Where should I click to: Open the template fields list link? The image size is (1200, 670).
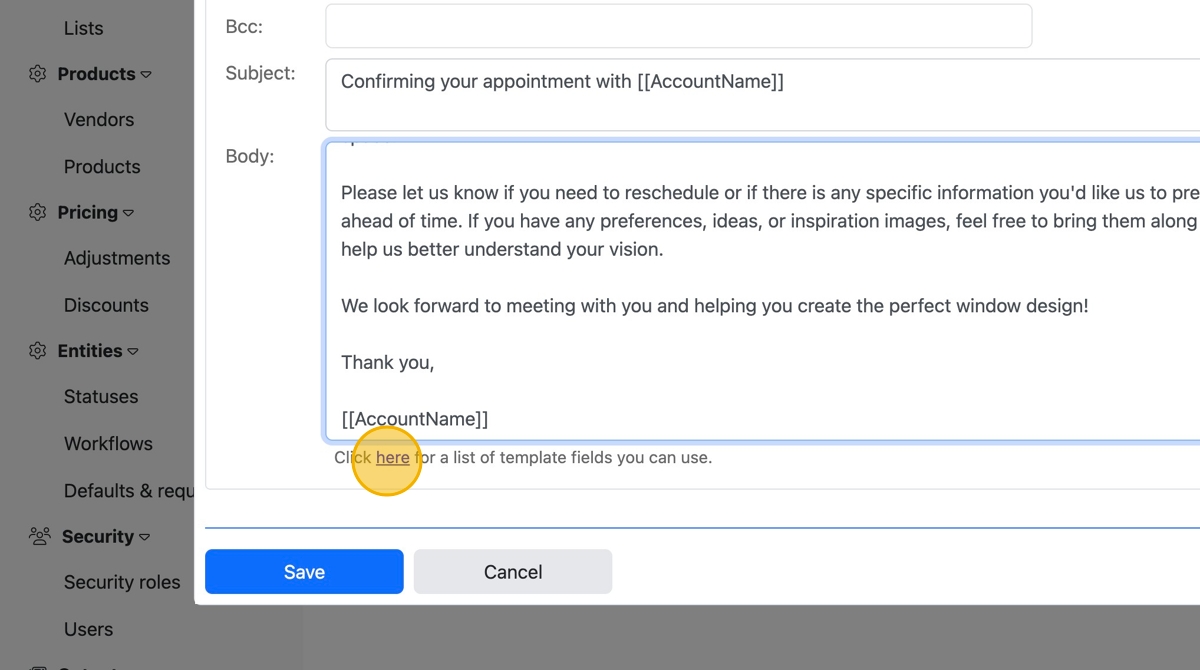392,458
